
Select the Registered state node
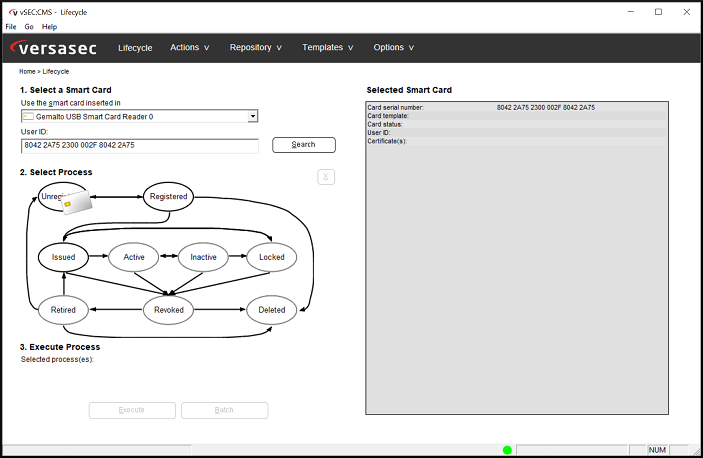tap(168, 197)
